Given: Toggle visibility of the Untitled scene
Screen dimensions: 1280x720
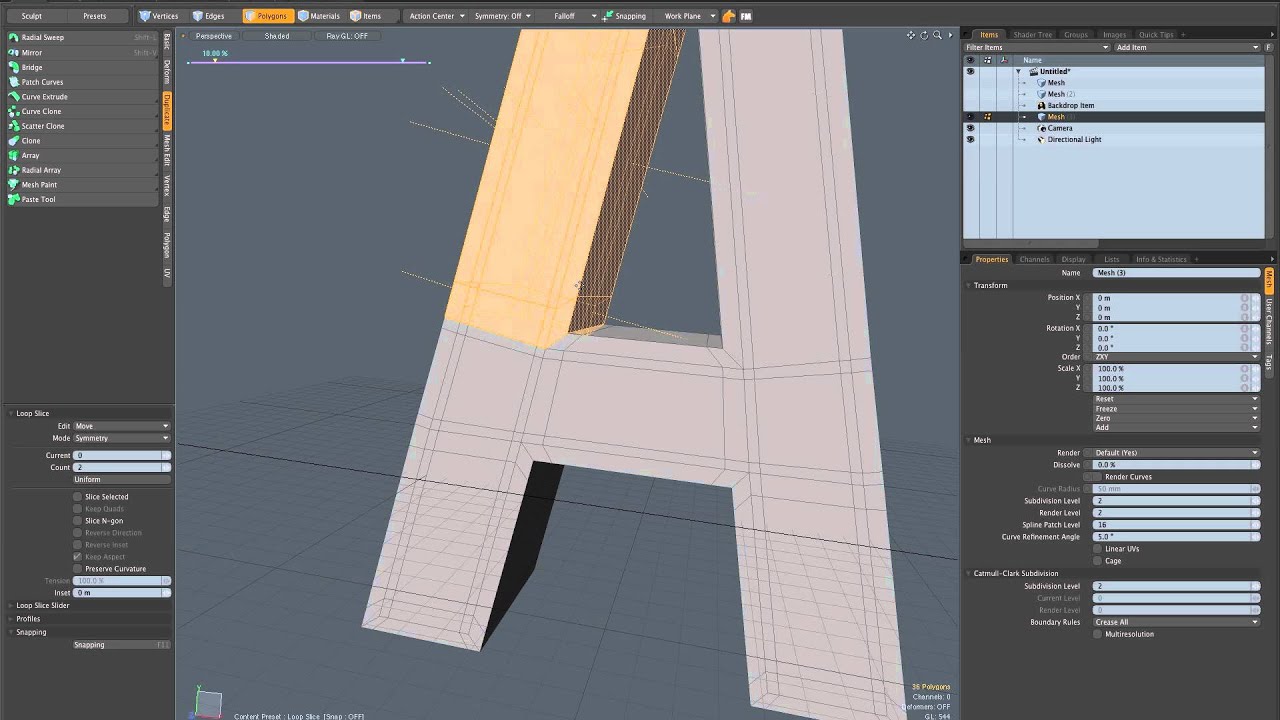Looking at the screenshot, I should coord(970,72).
